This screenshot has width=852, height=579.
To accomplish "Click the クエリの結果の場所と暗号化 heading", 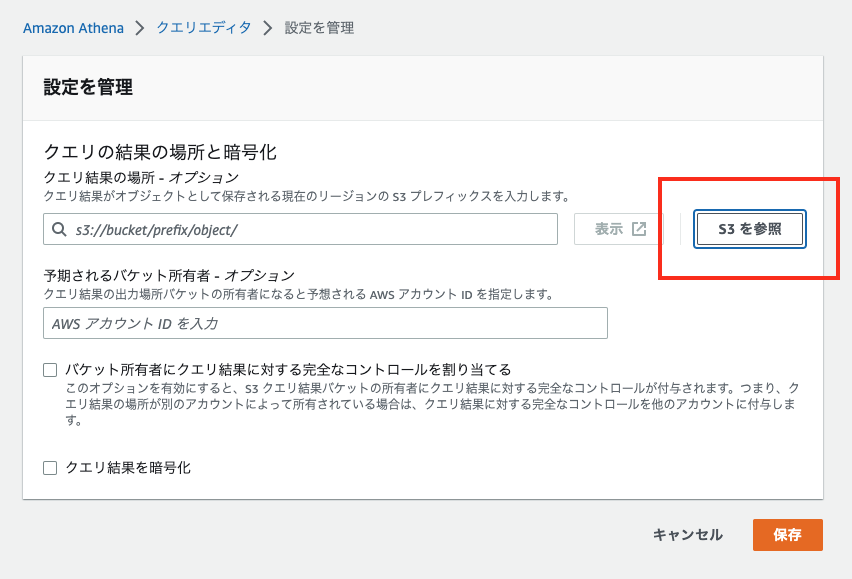I will tap(160, 152).
